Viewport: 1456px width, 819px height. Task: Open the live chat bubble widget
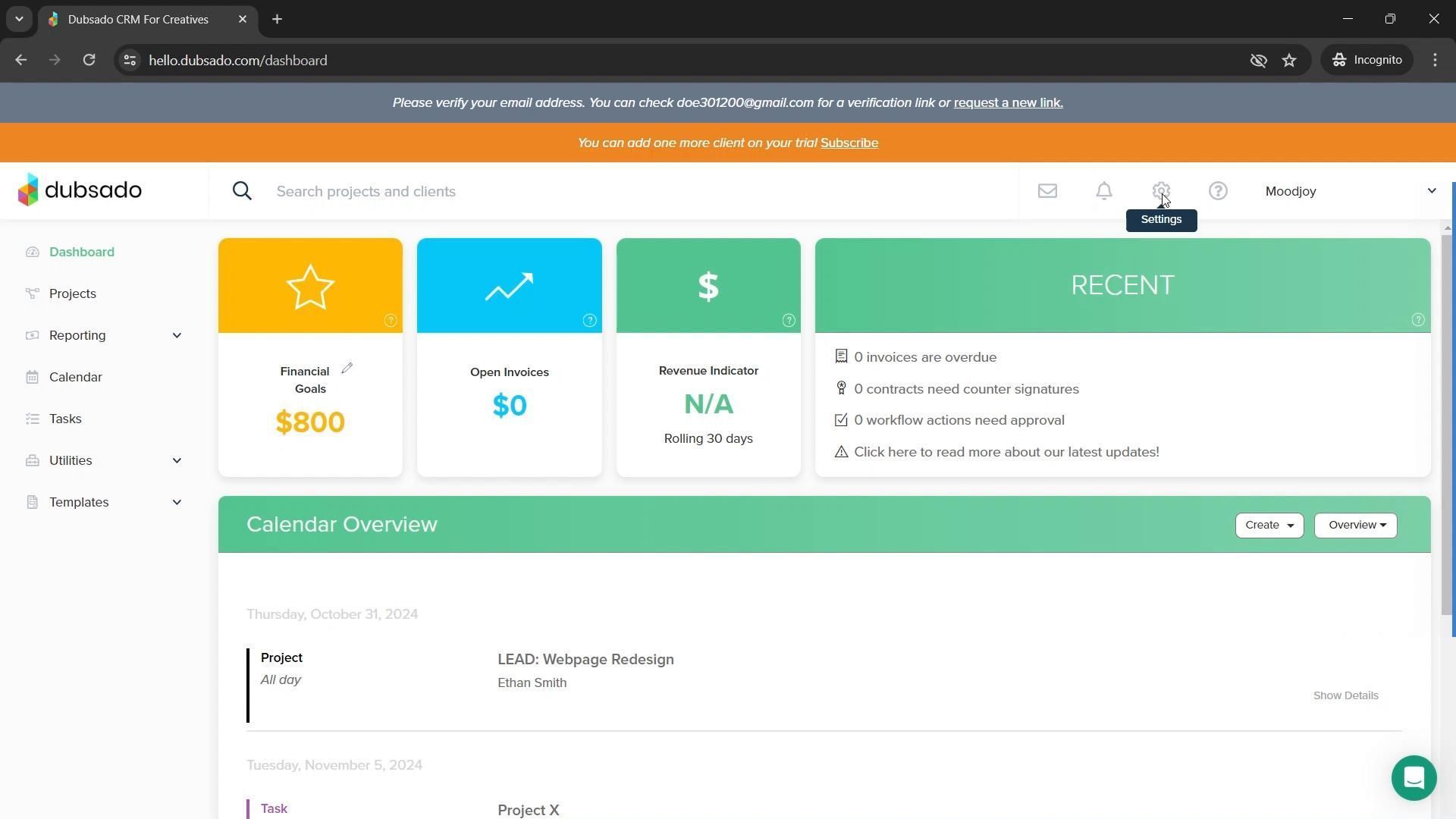[1414, 778]
